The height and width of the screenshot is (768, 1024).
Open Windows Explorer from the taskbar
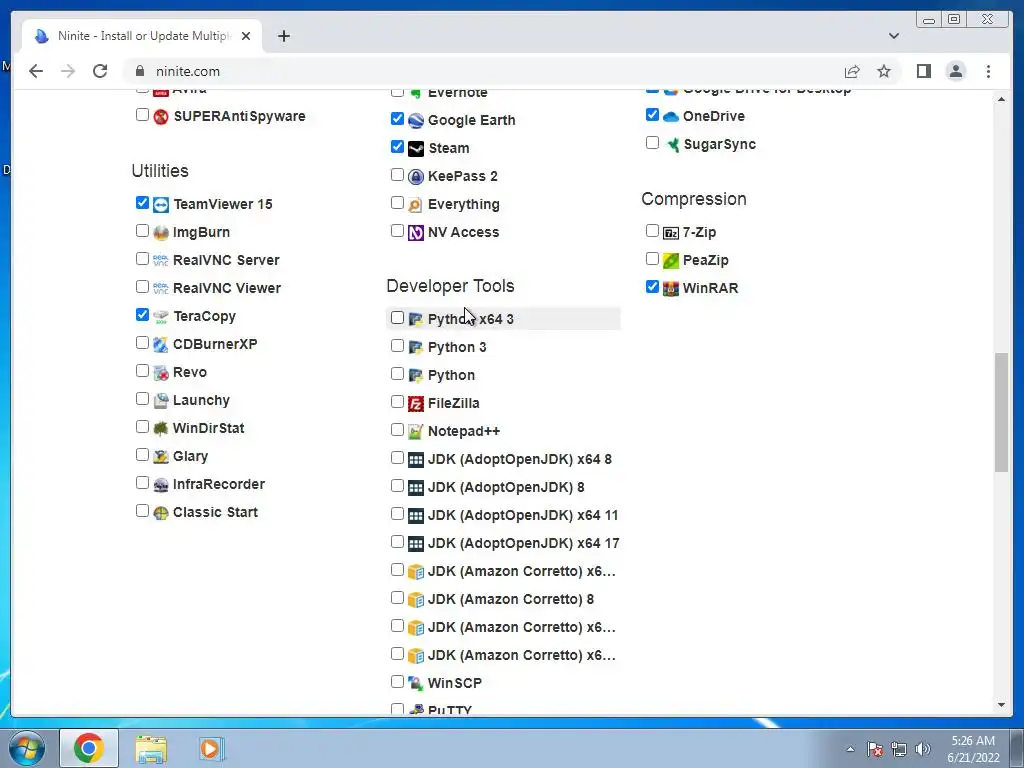(151, 749)
